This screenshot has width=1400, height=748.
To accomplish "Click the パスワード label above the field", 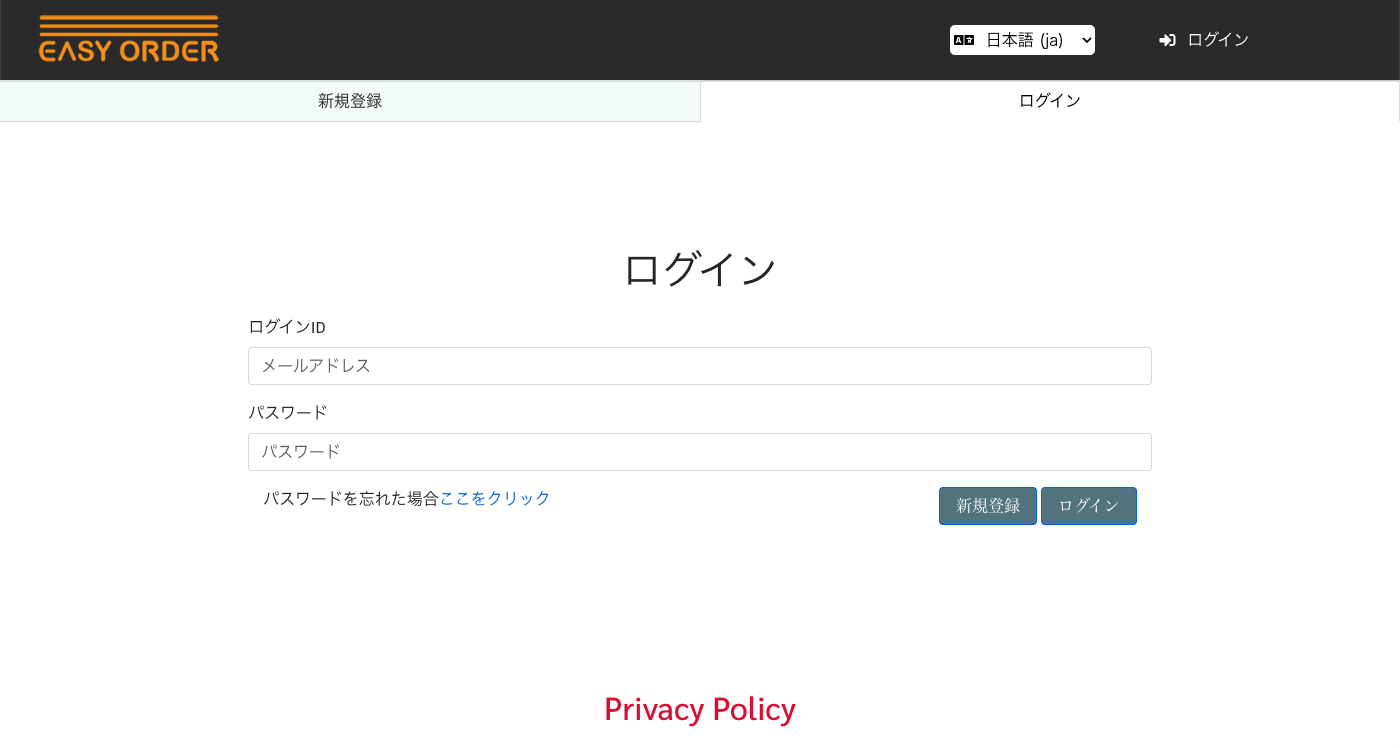I will coord(288,412).
